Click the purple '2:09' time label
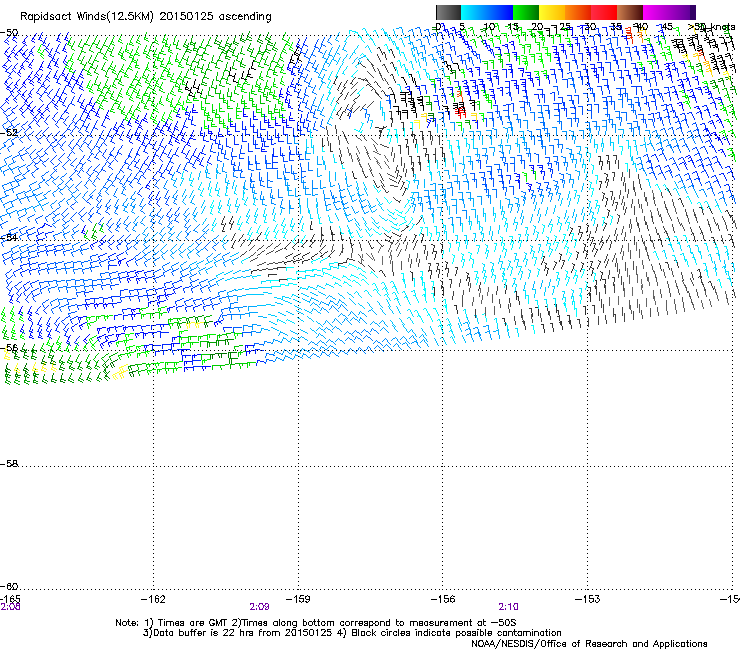 click(259, 607)
